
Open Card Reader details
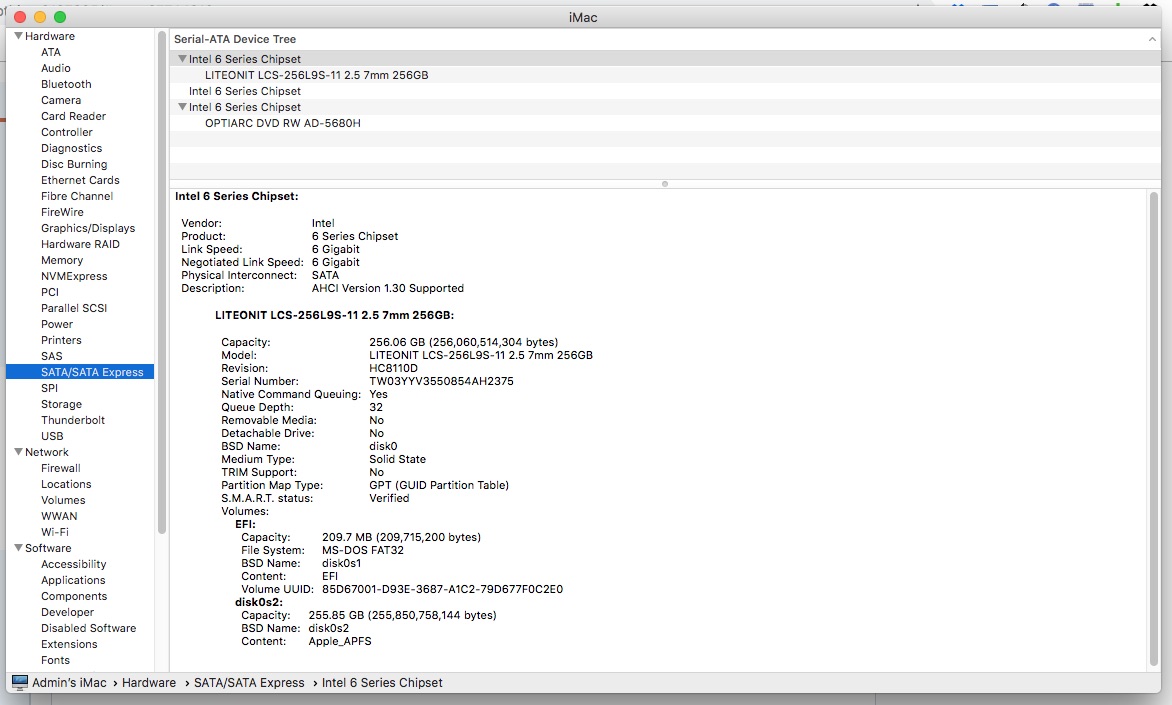pyautogui.click(x=73, y=116)
